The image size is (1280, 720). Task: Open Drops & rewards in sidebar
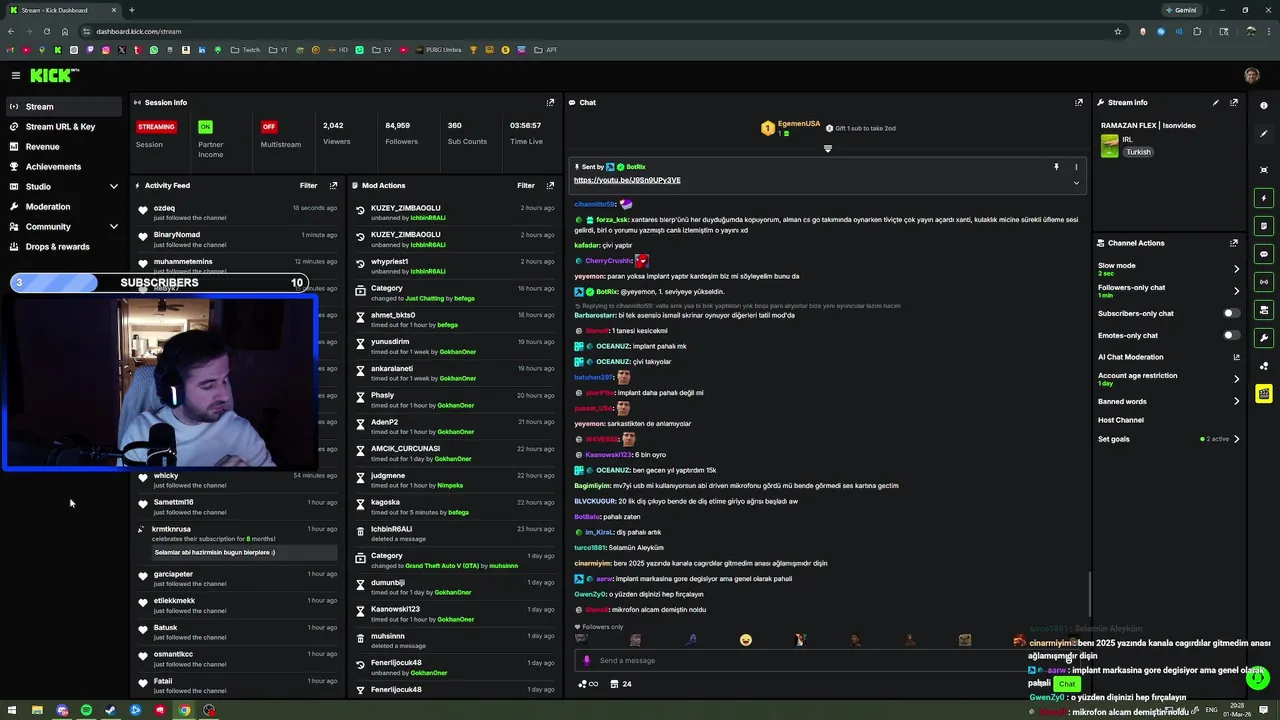[x=63, y=247]
